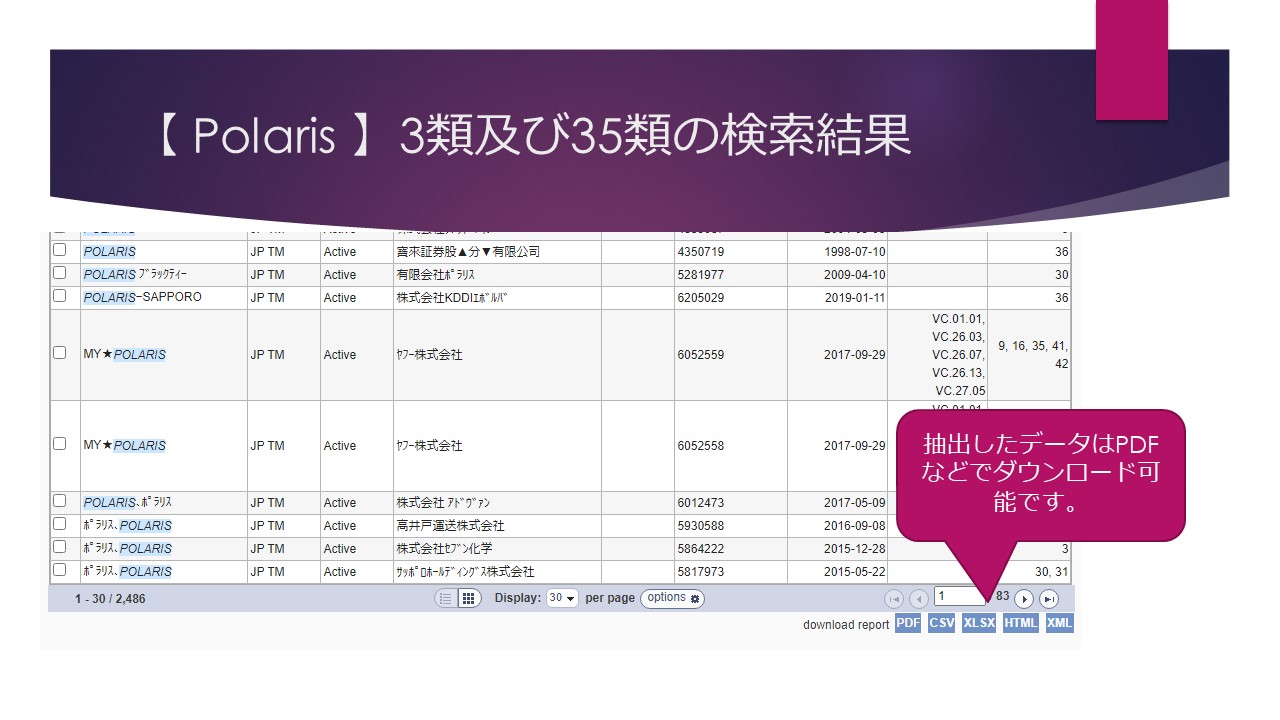This screenshot has width=1280, height=720.
Task: Check the POLARIS-SAPPORO row checkbox
Action: [59, 296]
